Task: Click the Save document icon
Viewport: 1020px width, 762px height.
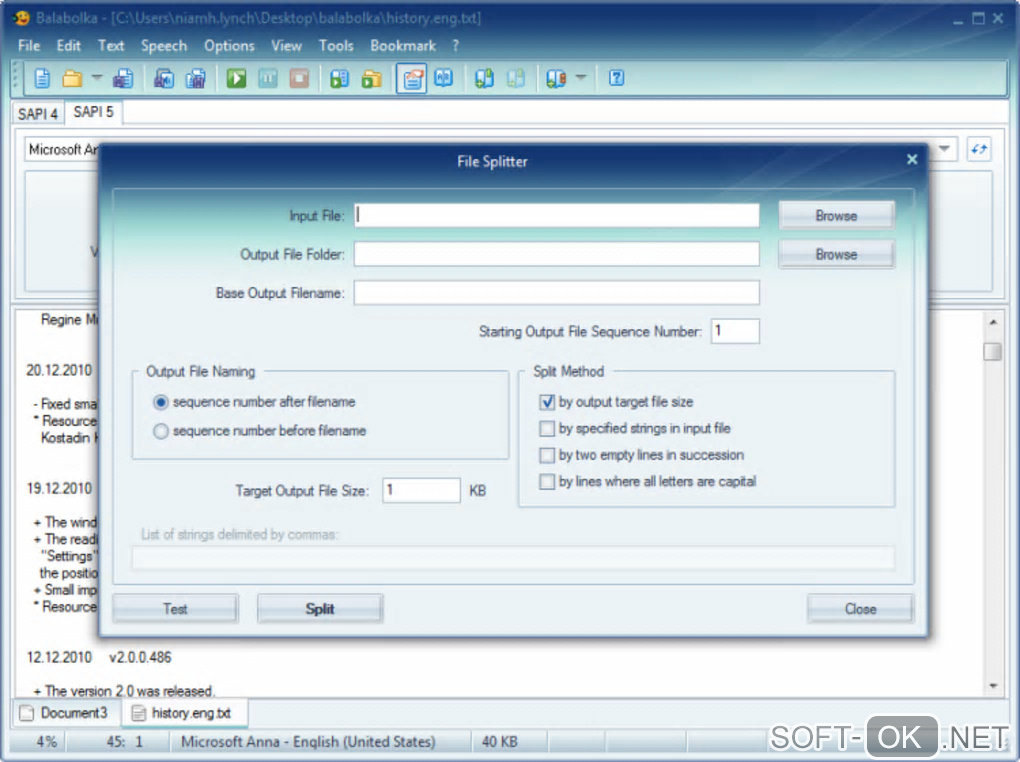Action: [123, 79]
